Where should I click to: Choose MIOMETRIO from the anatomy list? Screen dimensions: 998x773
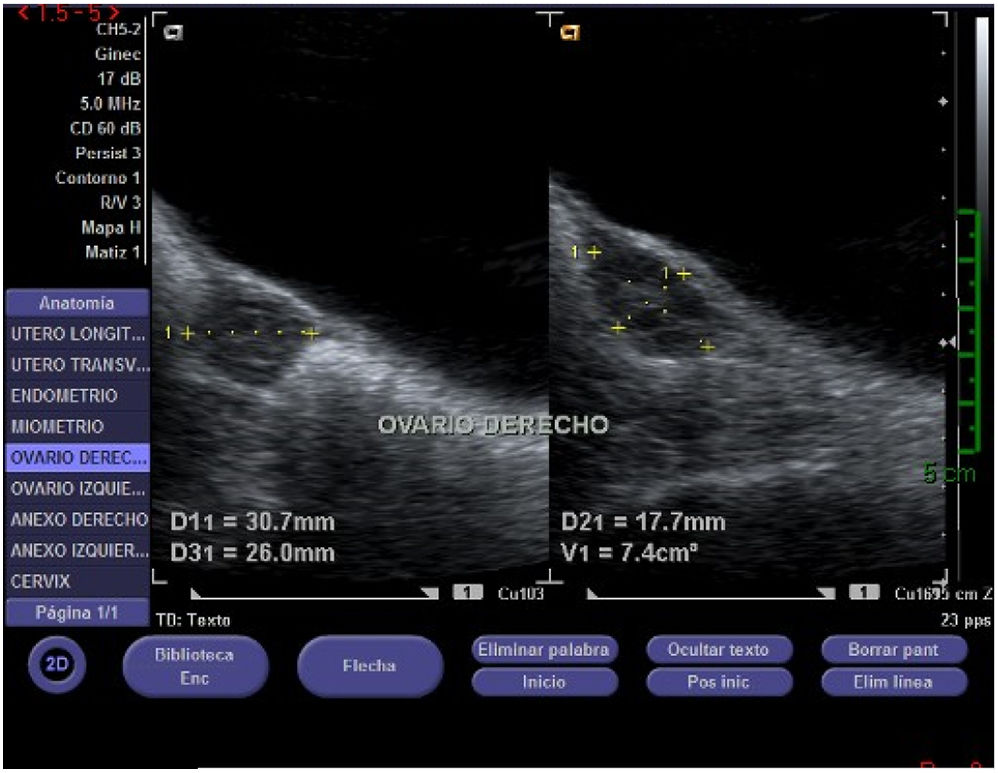click(77, 427)
